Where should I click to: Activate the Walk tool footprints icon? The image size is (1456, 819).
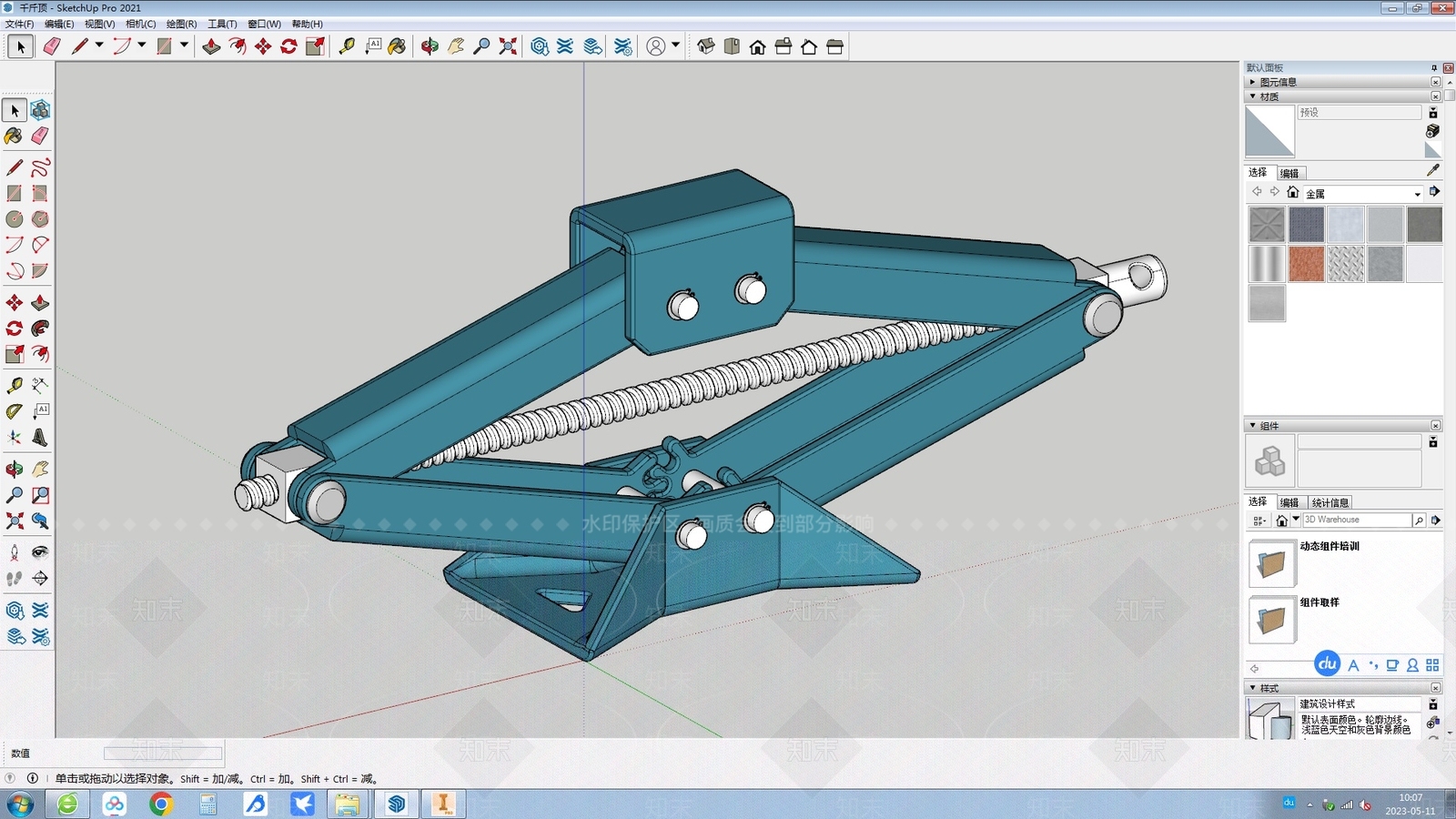15,578
